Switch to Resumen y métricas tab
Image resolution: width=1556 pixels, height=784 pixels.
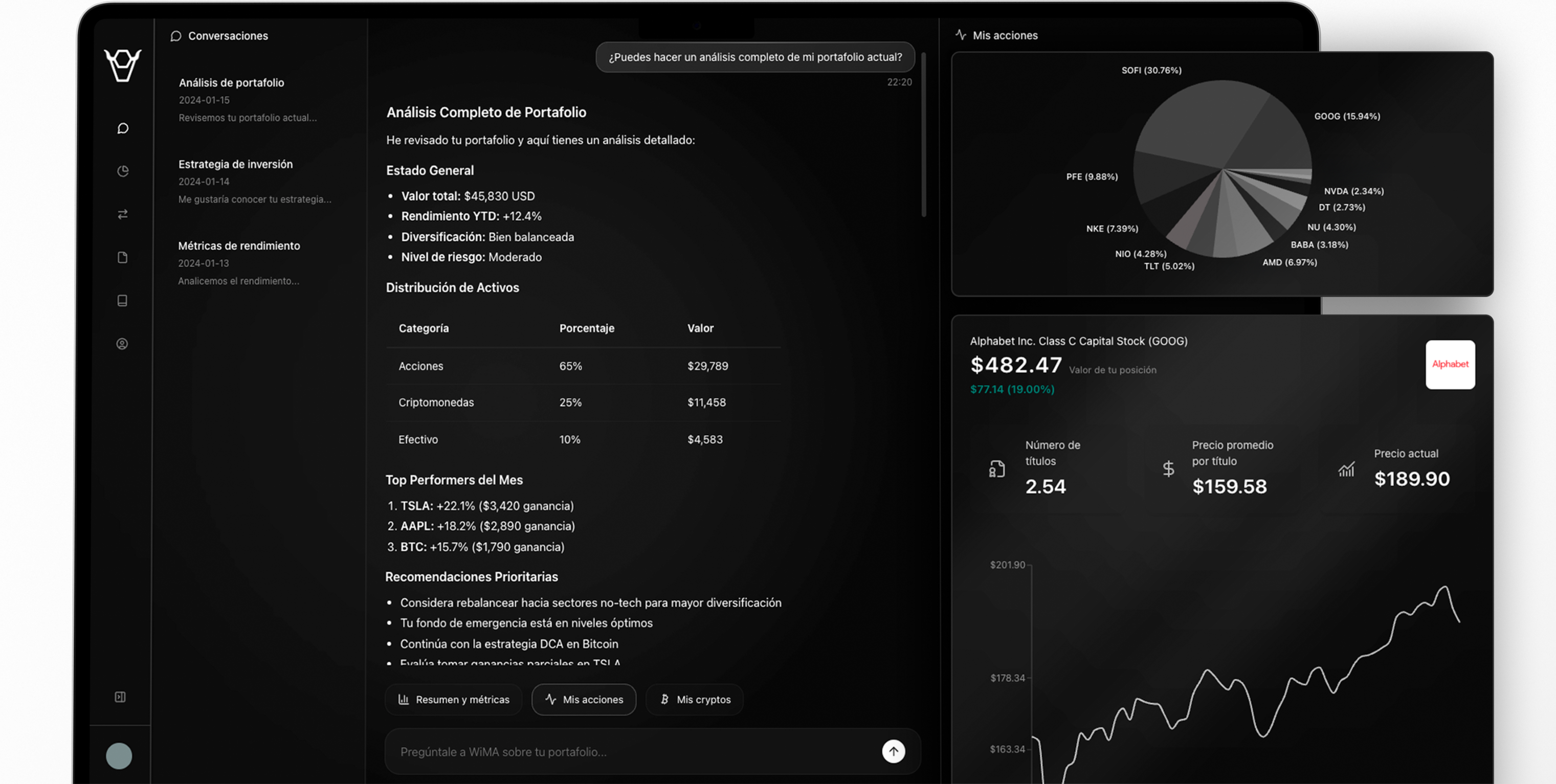pyautogui.click(x=454, y=700)
